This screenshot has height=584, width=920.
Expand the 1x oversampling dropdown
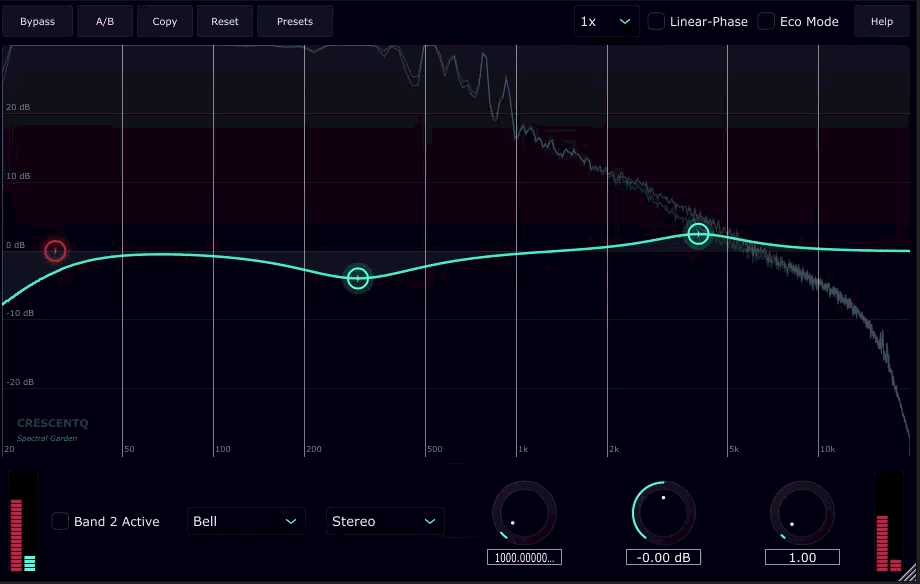(606, 21)
